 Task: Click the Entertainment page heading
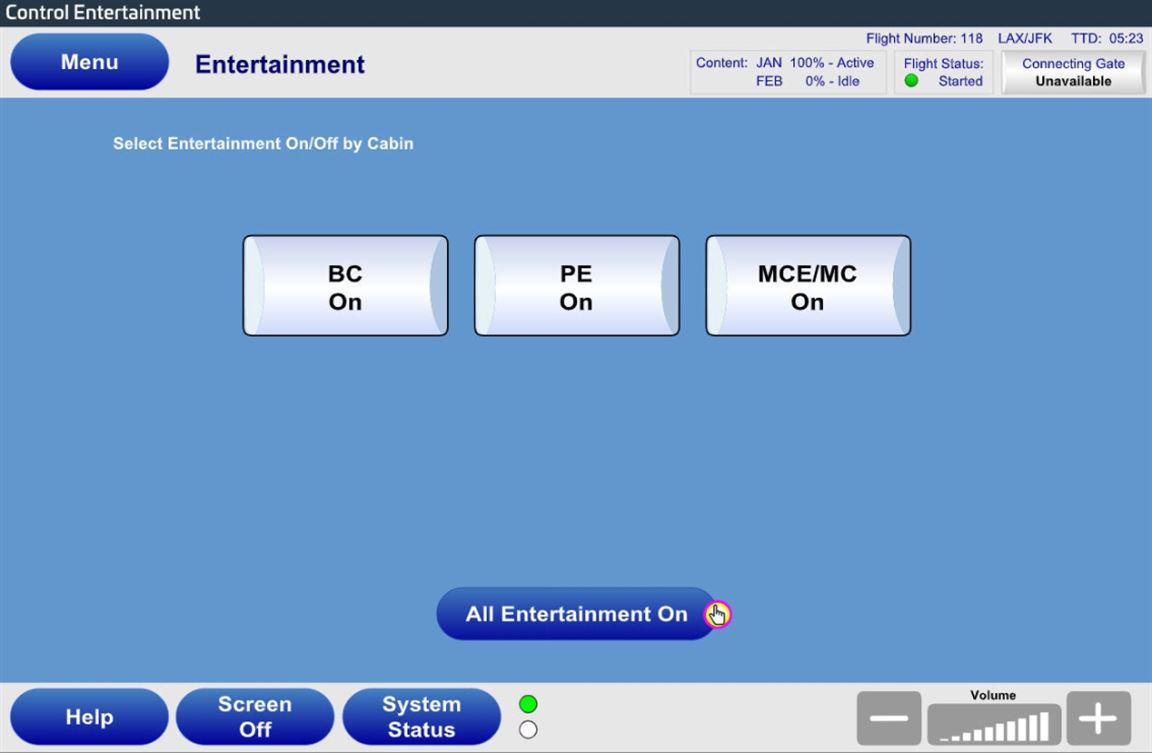pos(280,65)
